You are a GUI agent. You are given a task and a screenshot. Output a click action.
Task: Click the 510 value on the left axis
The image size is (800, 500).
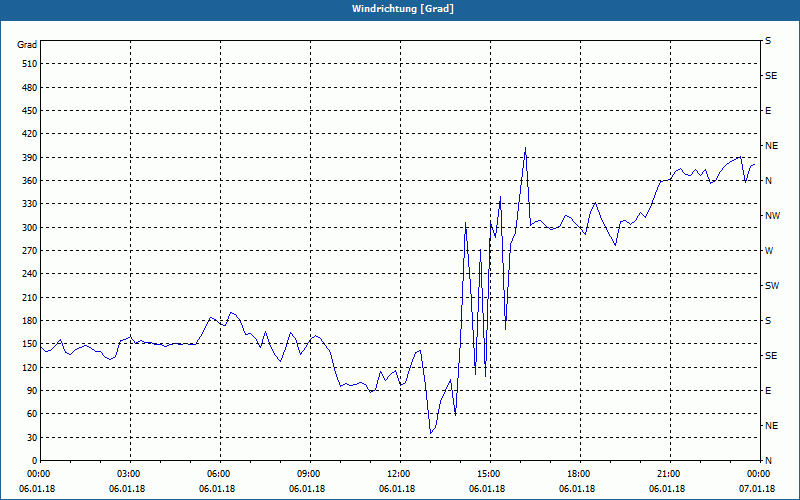click(30, 64)
